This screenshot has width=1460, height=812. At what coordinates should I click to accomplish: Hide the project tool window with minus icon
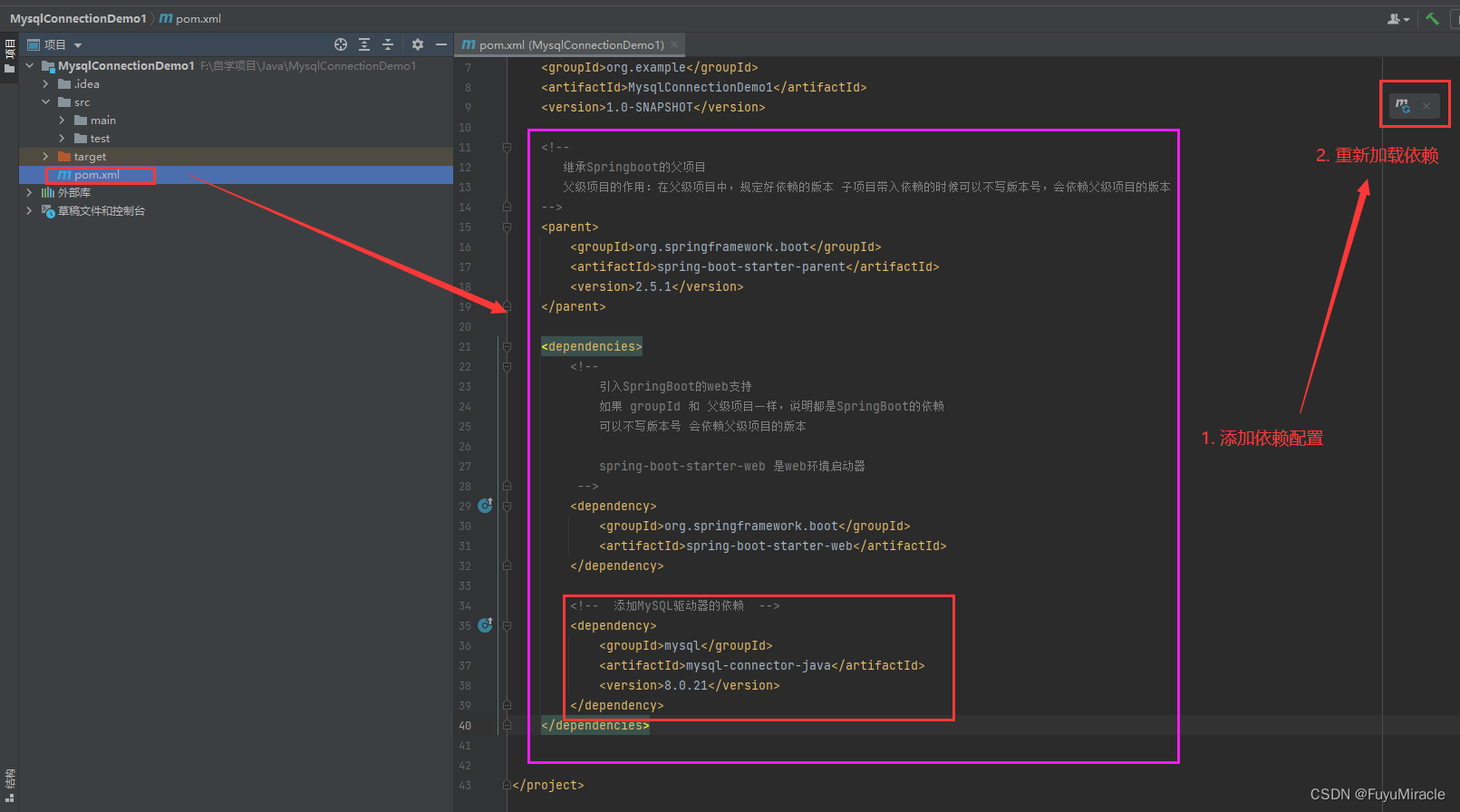(441, 44)
